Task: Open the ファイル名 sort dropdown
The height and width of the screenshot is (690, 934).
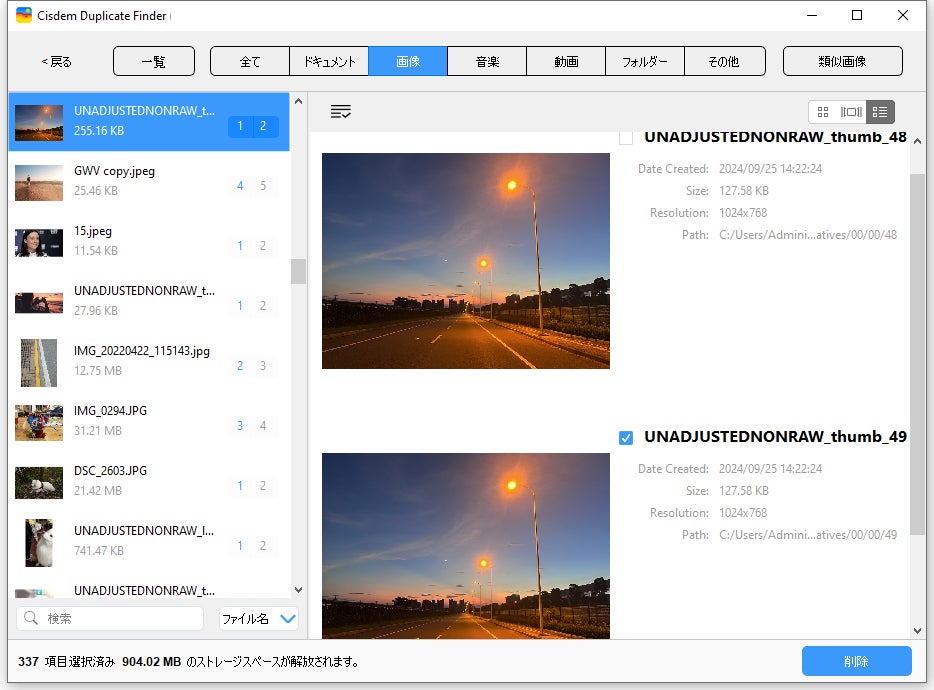Action: [x=259, y=619]
